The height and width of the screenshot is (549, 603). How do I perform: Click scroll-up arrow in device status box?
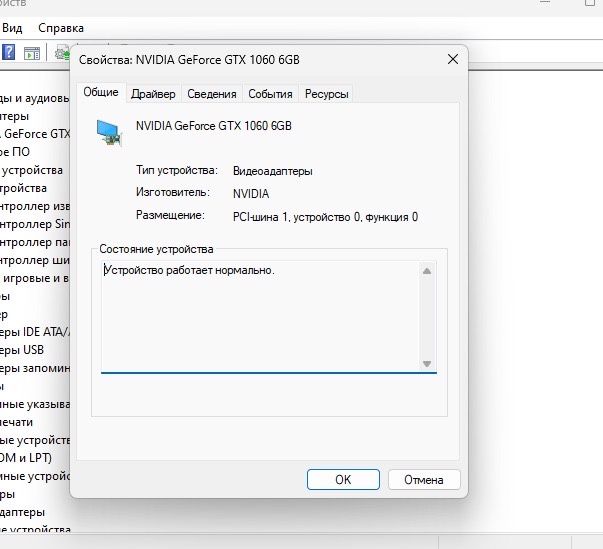tap(426, 271)
